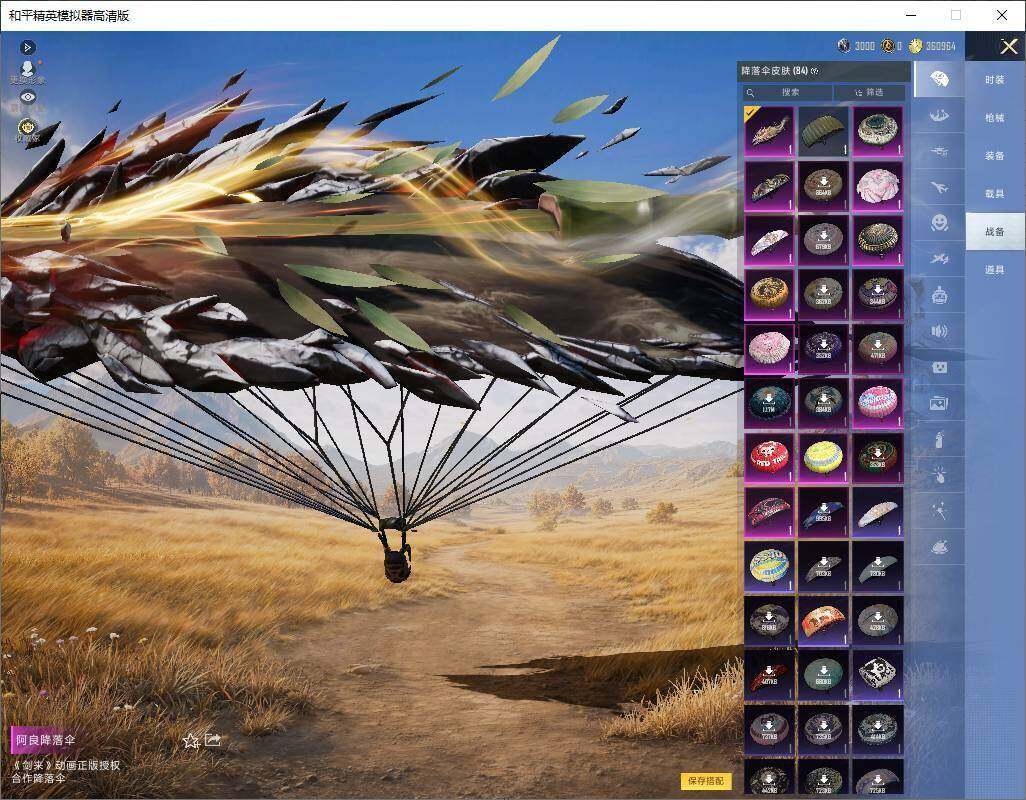Select the airplane skin category icon
This screenshot has width=1026, height=800.
click(x=939, y=188)
